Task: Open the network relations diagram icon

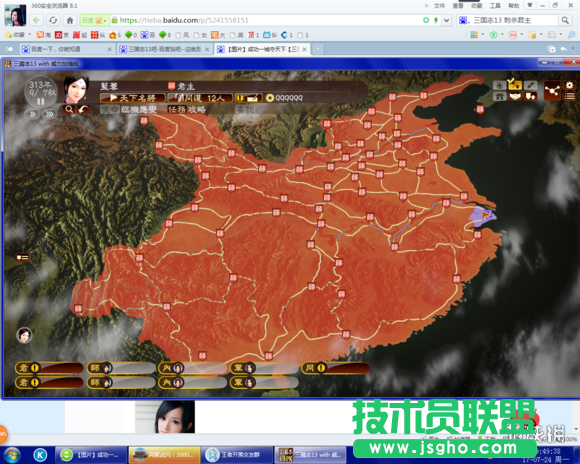Action: (x=552, y=91)
